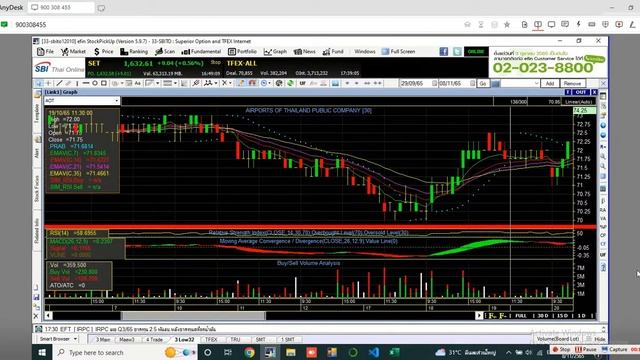
Task: Open the Fundamental menu
Action: click(201, 51)
